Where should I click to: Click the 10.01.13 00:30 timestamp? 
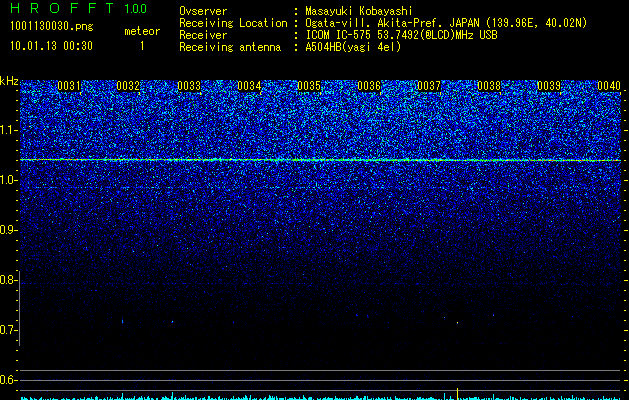[51, 46]
